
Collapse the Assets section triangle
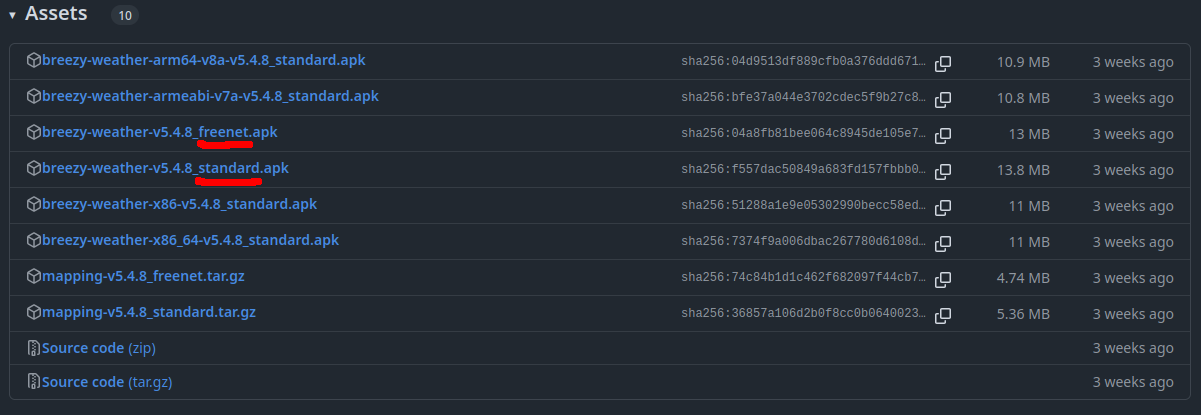[12, 15]
